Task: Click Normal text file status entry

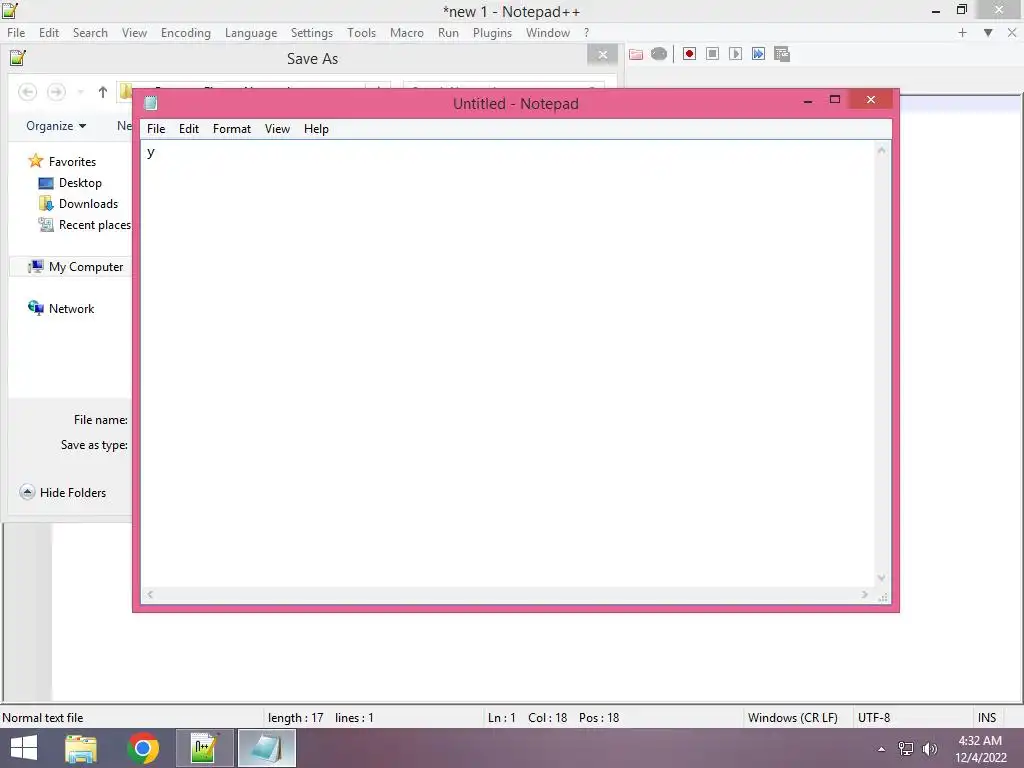Action: [43, 718]
